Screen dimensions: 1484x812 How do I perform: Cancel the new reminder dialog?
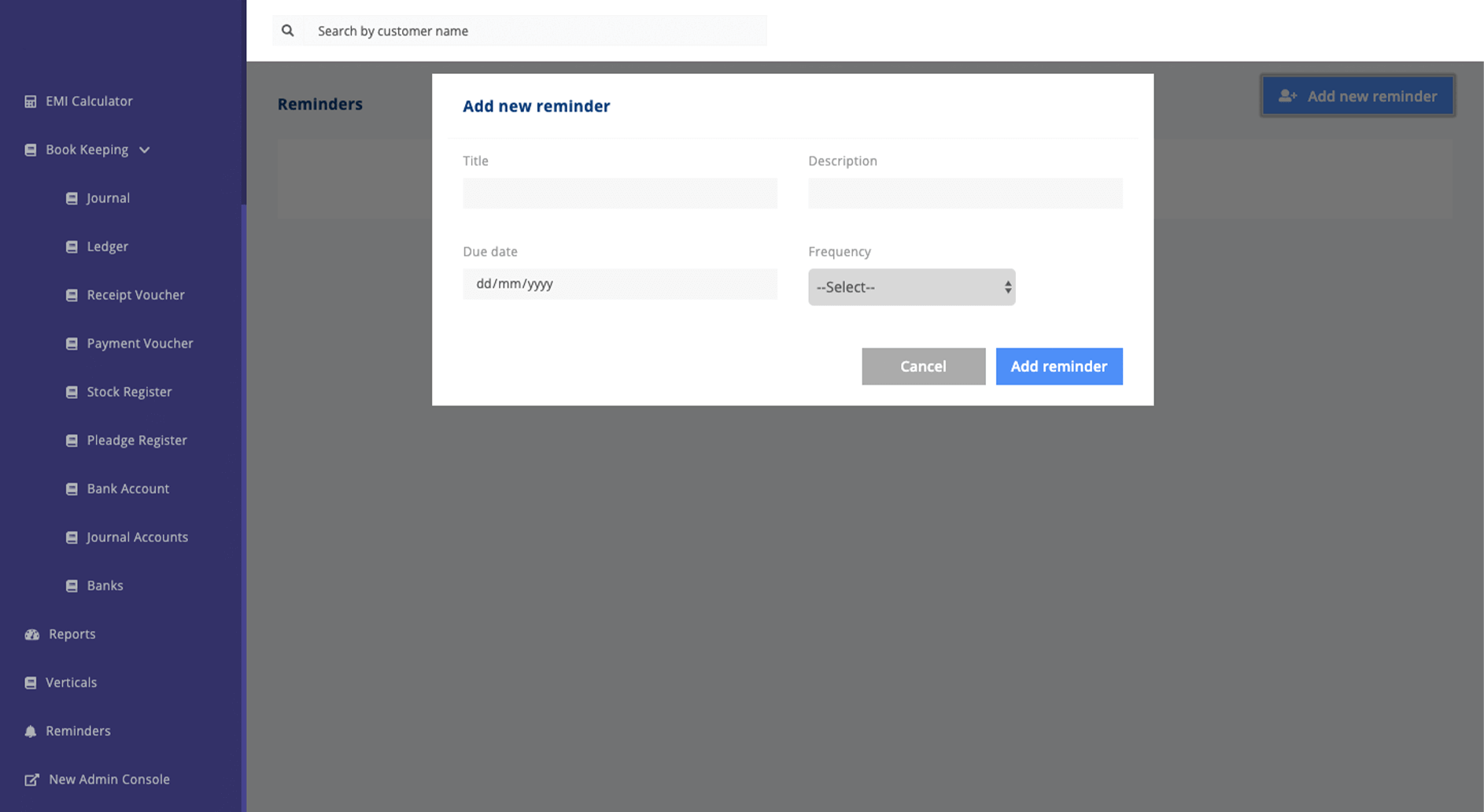point(923,367)
